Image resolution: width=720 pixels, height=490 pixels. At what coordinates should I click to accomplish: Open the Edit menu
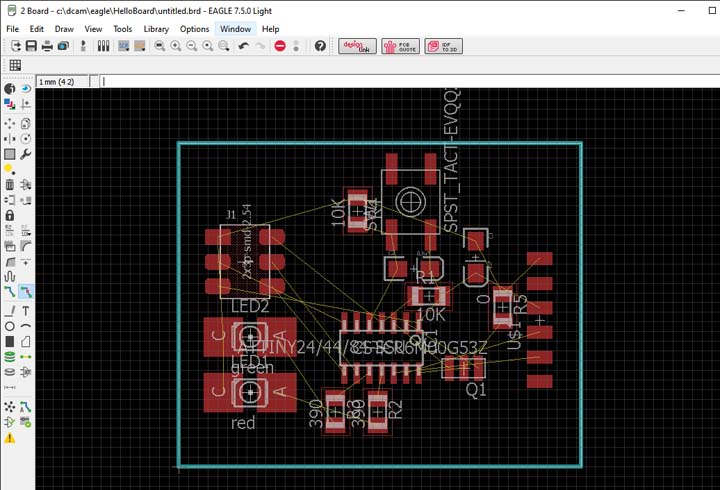point(36,29)
